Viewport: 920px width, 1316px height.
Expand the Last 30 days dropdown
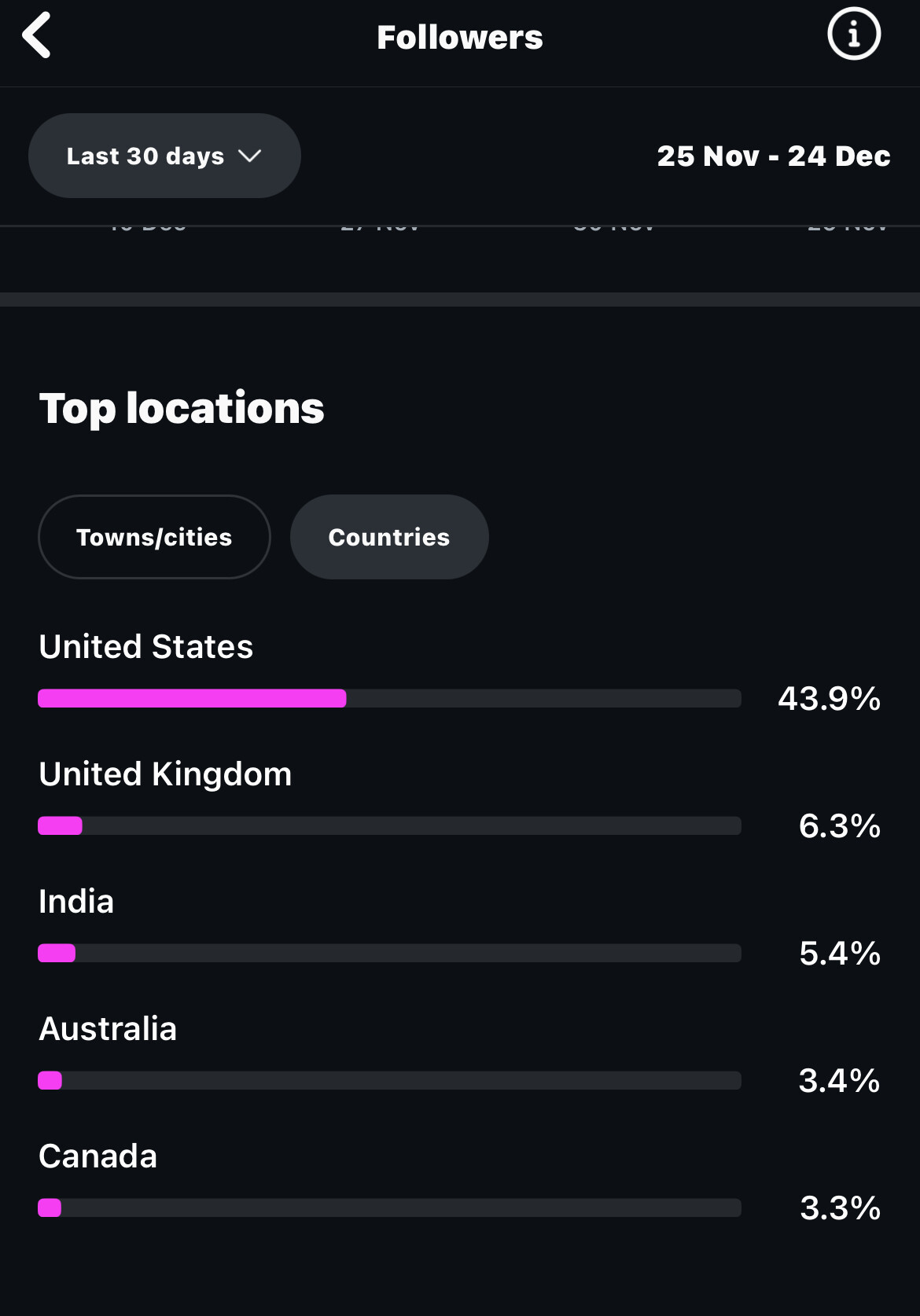pos(164,156)
